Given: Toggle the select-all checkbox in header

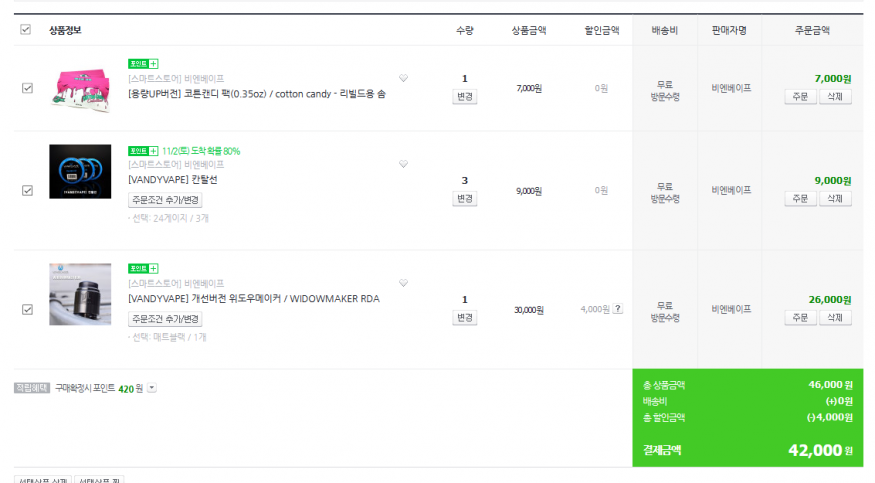Looking at the screenshot, I should (x=26, y=30).
